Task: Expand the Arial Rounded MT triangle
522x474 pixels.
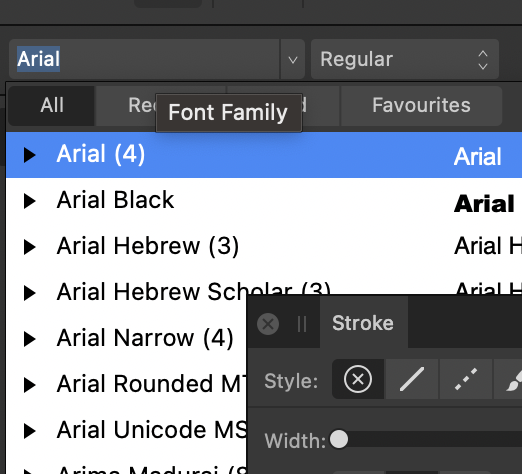Action: coord(30,385)
